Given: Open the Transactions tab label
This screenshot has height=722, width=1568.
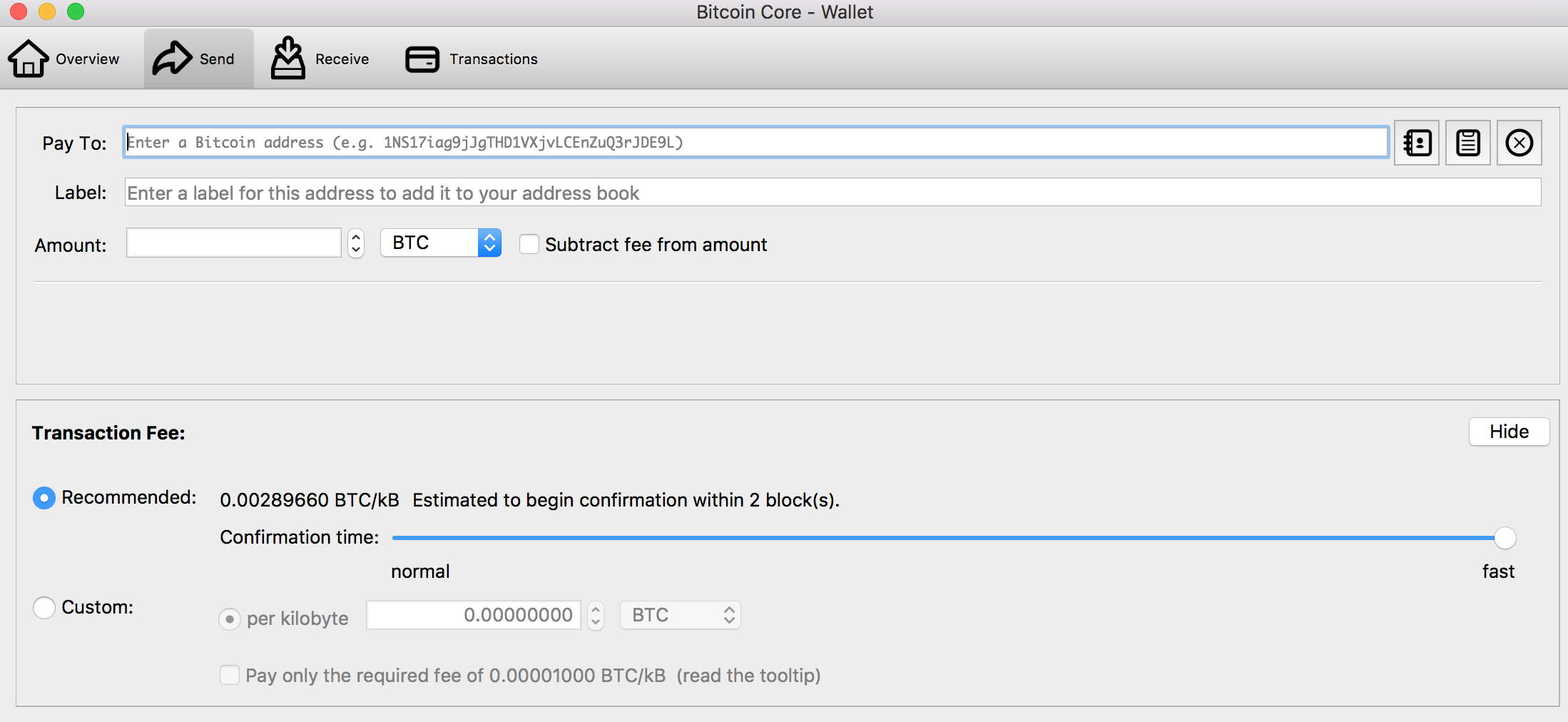Looking at the screenshot, I should pos(494,59).
